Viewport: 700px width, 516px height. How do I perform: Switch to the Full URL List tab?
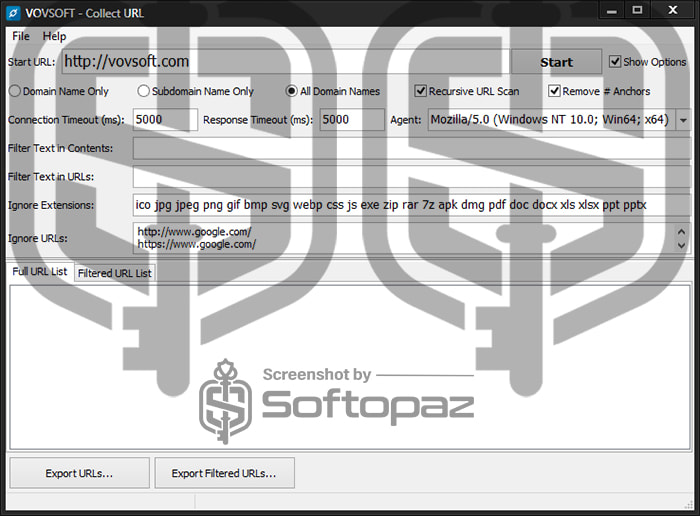[39, 271]
